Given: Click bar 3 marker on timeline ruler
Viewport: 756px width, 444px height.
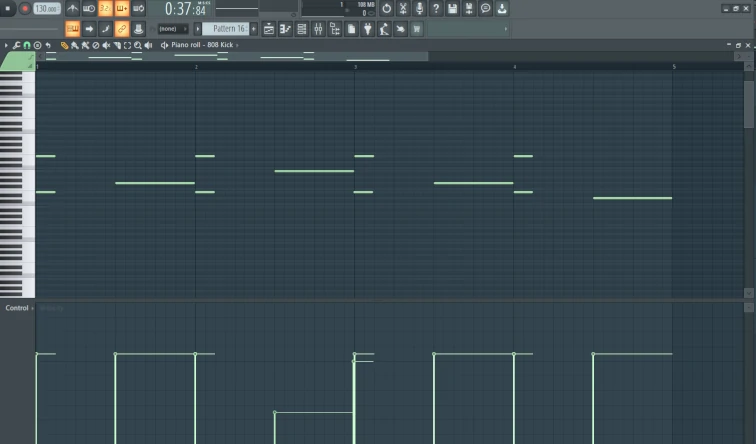Looking at the screenshot, I should pyautogui.click(x=355, y=67).
